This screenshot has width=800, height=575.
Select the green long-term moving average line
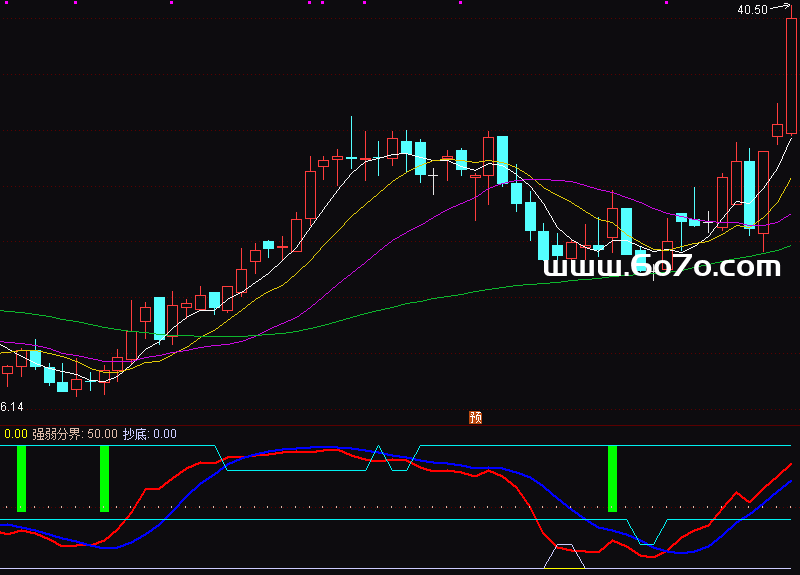tap(400, 302)
